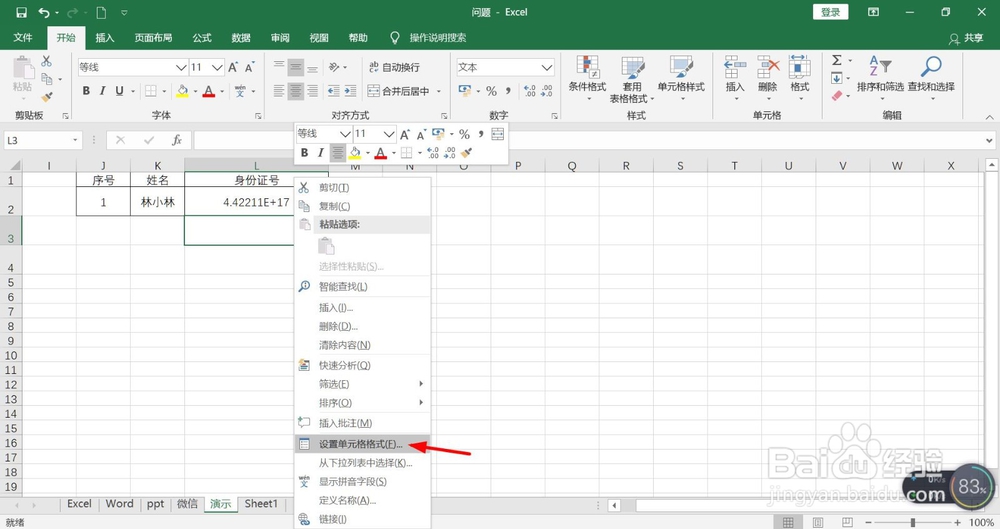Click the insert function fx icon
1000x529 pixels.
tap(177, 140)
